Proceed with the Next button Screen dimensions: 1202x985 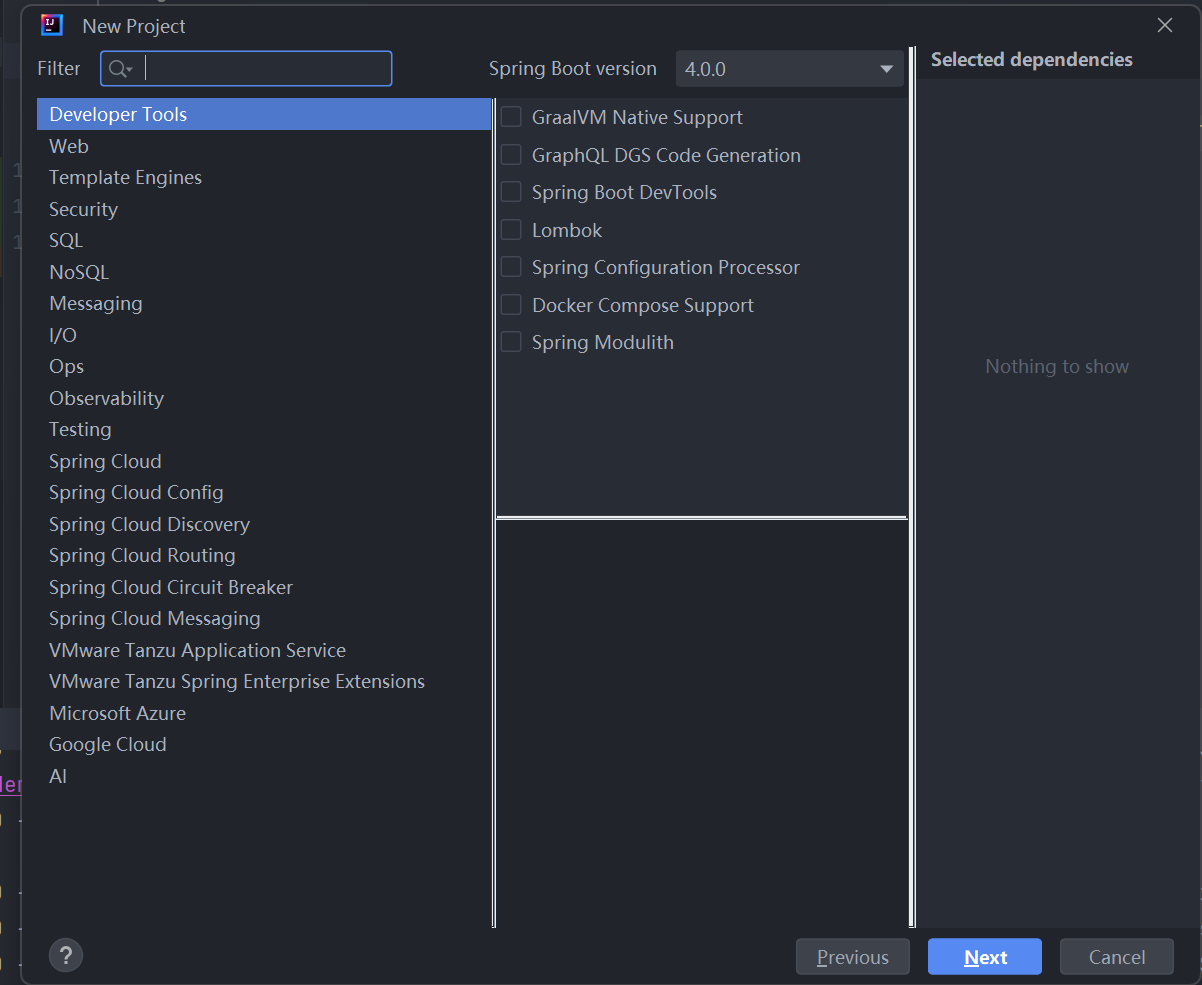click(985, 957)
